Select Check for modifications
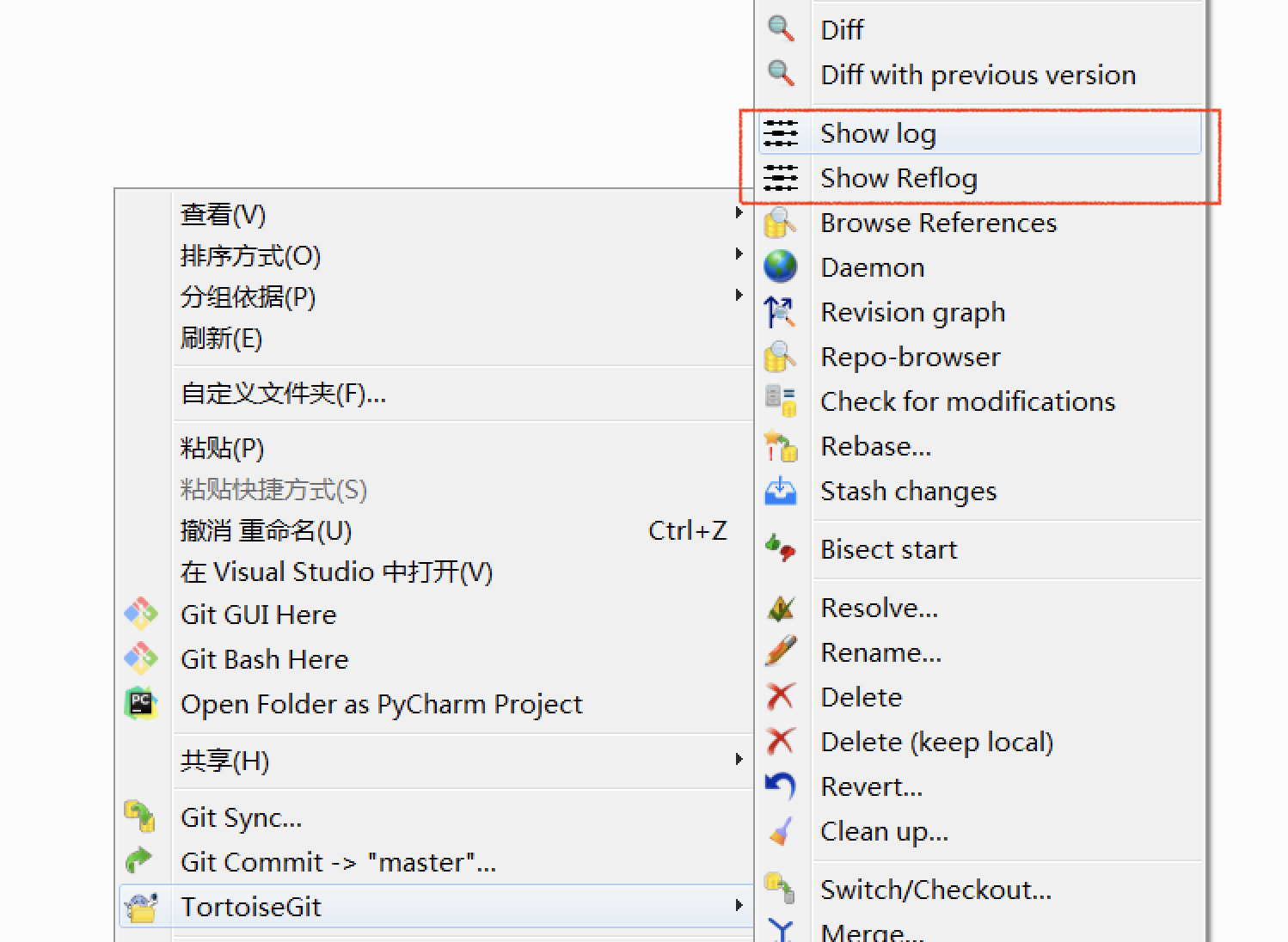The height and width of the screenshot is (942, 1288). (x=967, y=401)
